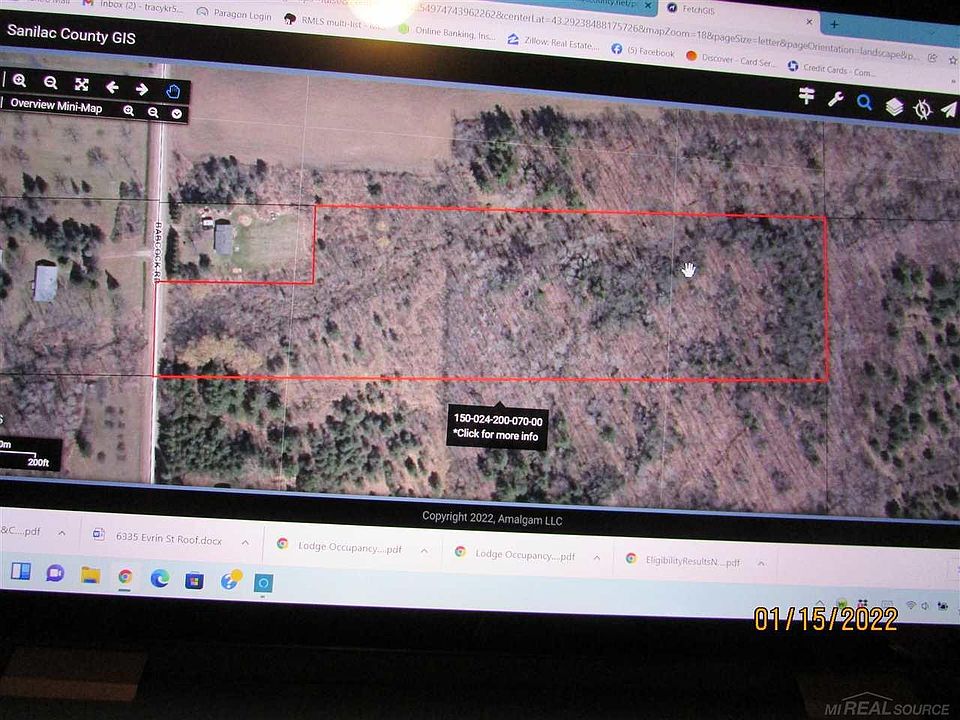This screenshot has height=720, width=960.
Task: Click the Wi-Fi network tray icon
Action: 910,605
